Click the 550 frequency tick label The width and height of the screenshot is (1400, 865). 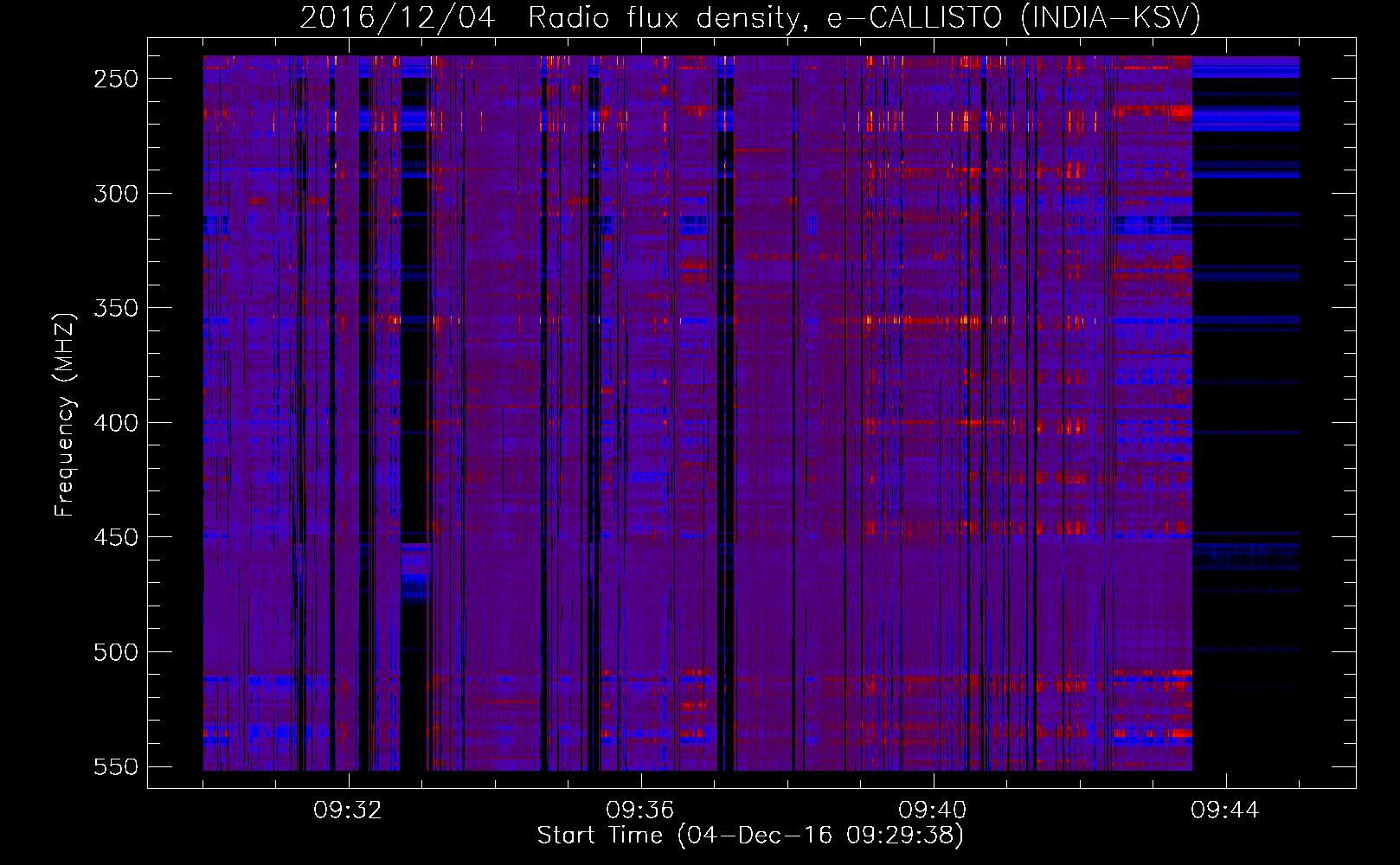[x=116, y=767]
